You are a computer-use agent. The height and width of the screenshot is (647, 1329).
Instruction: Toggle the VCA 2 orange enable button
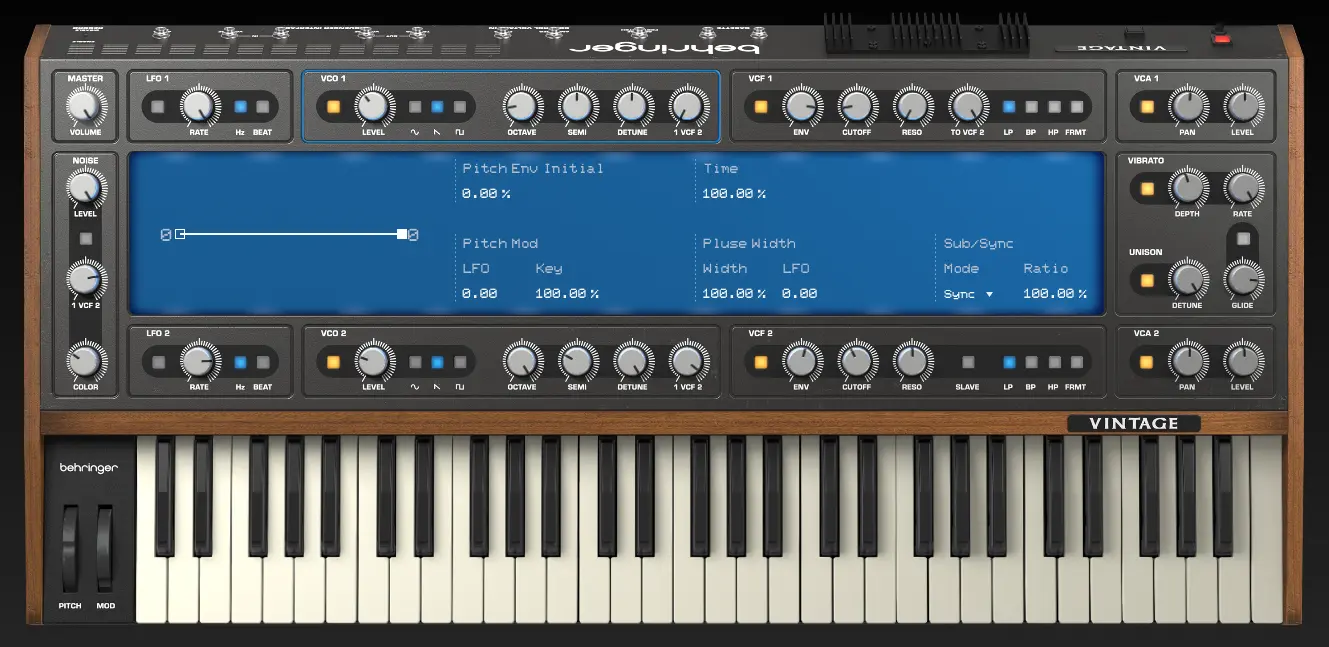click(x=1146, y=362)
